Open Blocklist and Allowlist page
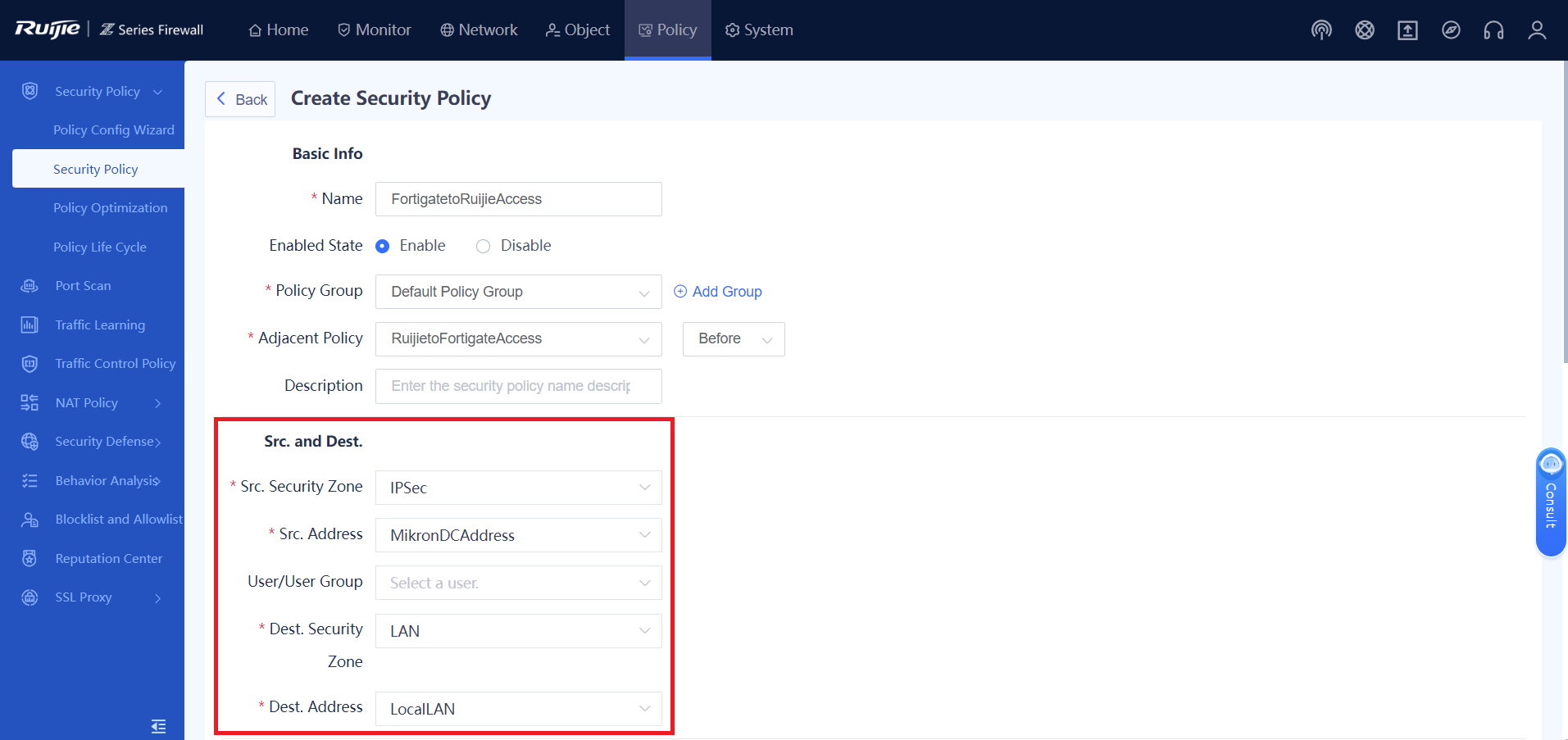This screenshot has height=740, width=1568. 119,520
